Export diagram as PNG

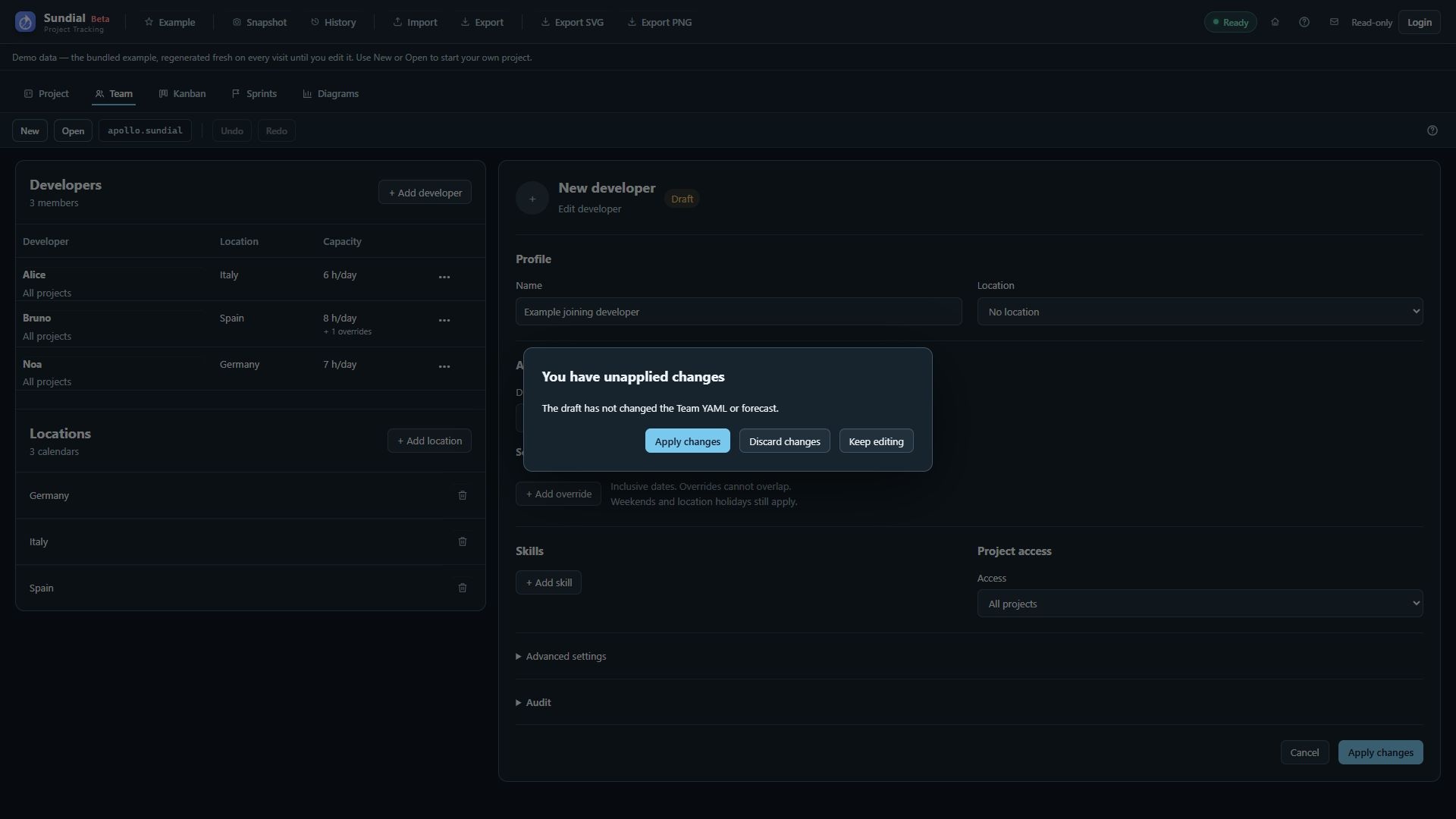pyautogui.click(x=660, y=22)
